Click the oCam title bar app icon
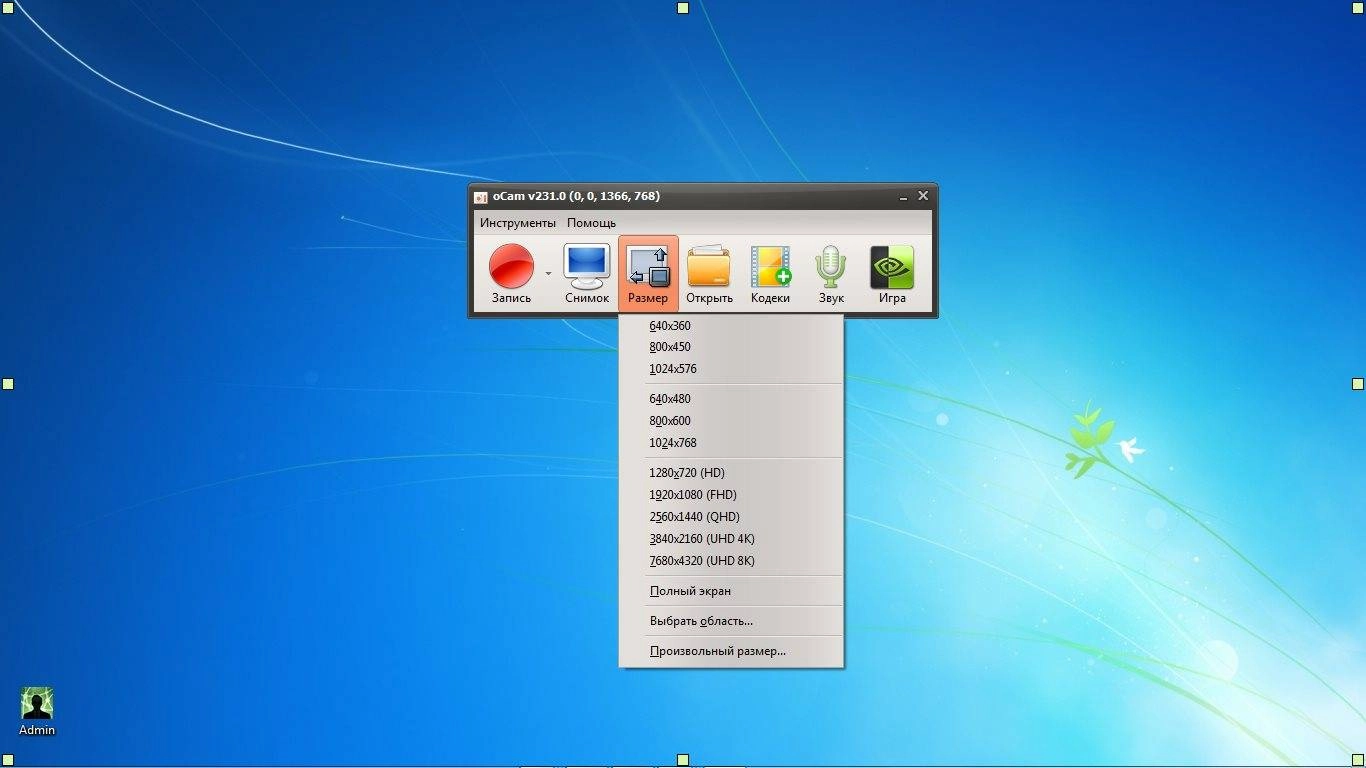Viewport: 1366px width, 768px height. [480, 197]
